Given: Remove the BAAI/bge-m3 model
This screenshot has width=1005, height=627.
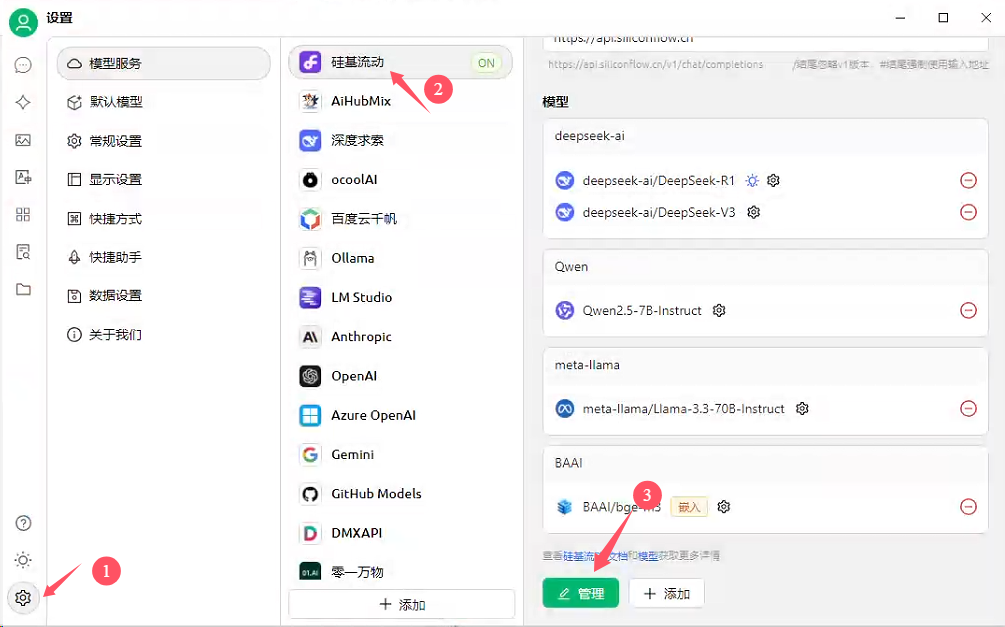Looking at the screenshot, I should click(968, 506).
